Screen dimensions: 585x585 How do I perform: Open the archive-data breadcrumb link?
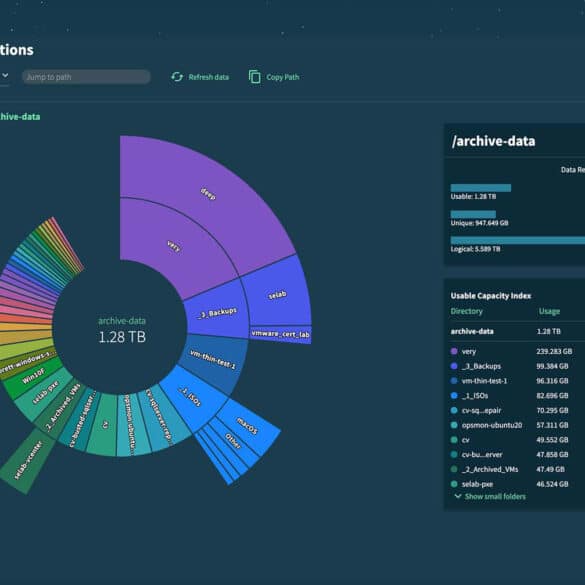coord(20,116)
